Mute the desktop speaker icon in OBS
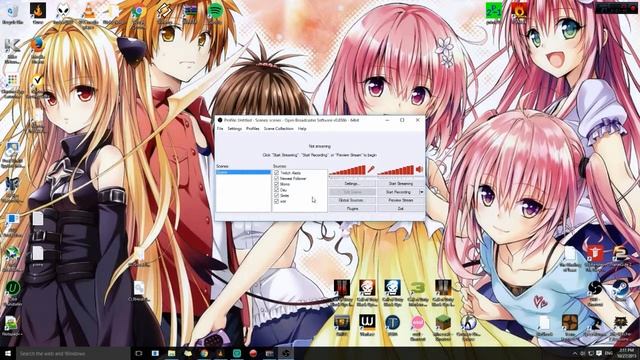Viewport: 640px width, 360px height. tap(419, 169)
